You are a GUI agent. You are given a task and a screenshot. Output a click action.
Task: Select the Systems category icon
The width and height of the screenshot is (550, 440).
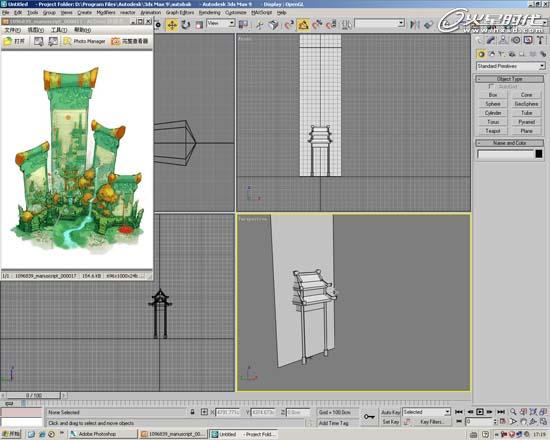pos(543,54)
